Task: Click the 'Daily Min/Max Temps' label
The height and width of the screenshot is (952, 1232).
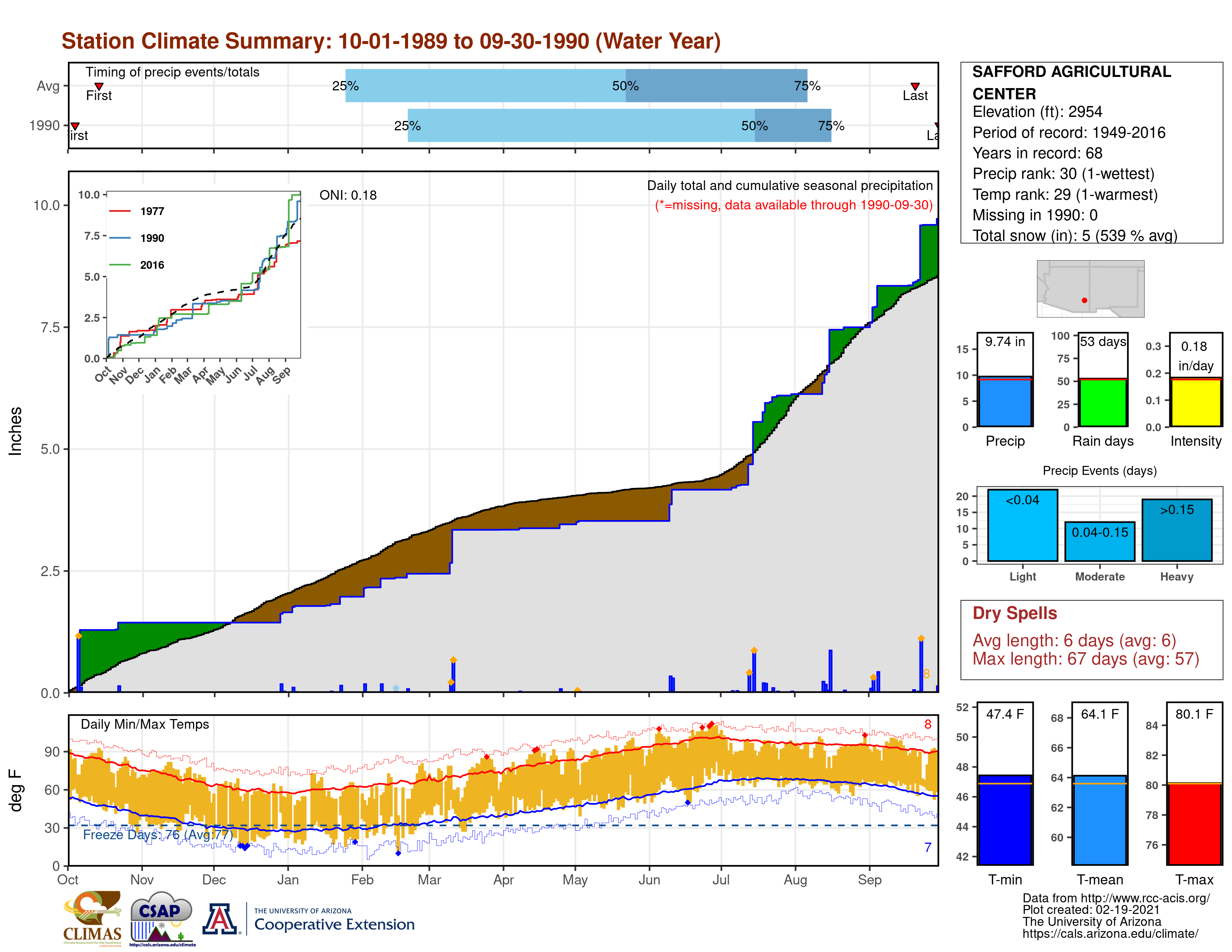Action: pyautogui.click(x=144, y=724)
